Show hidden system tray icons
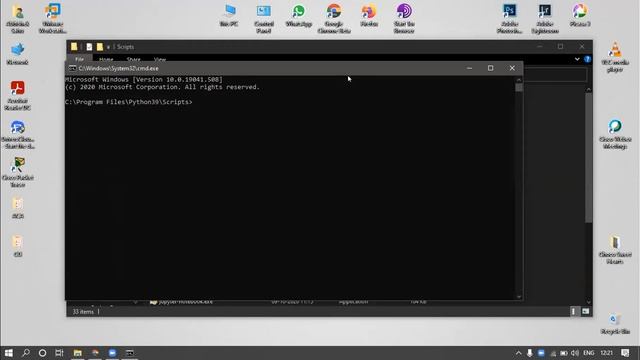Screen dimensions: 640x360 point(518,353)
